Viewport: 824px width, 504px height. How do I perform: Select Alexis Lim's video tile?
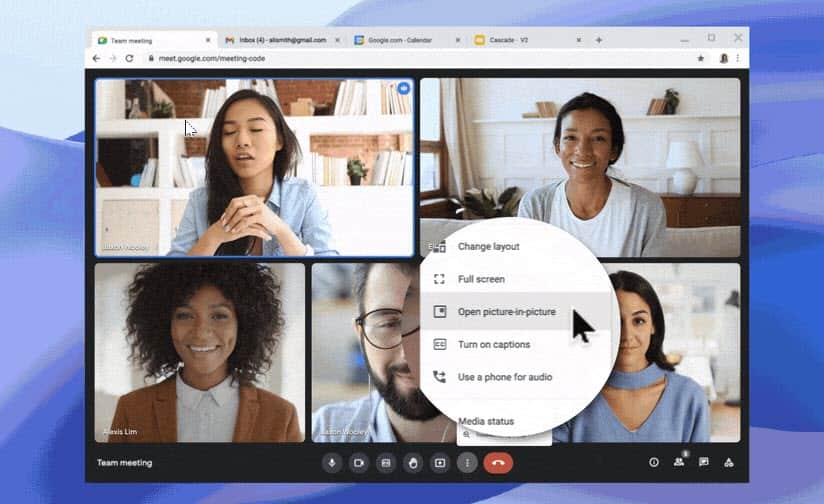(x=200, y=353)
